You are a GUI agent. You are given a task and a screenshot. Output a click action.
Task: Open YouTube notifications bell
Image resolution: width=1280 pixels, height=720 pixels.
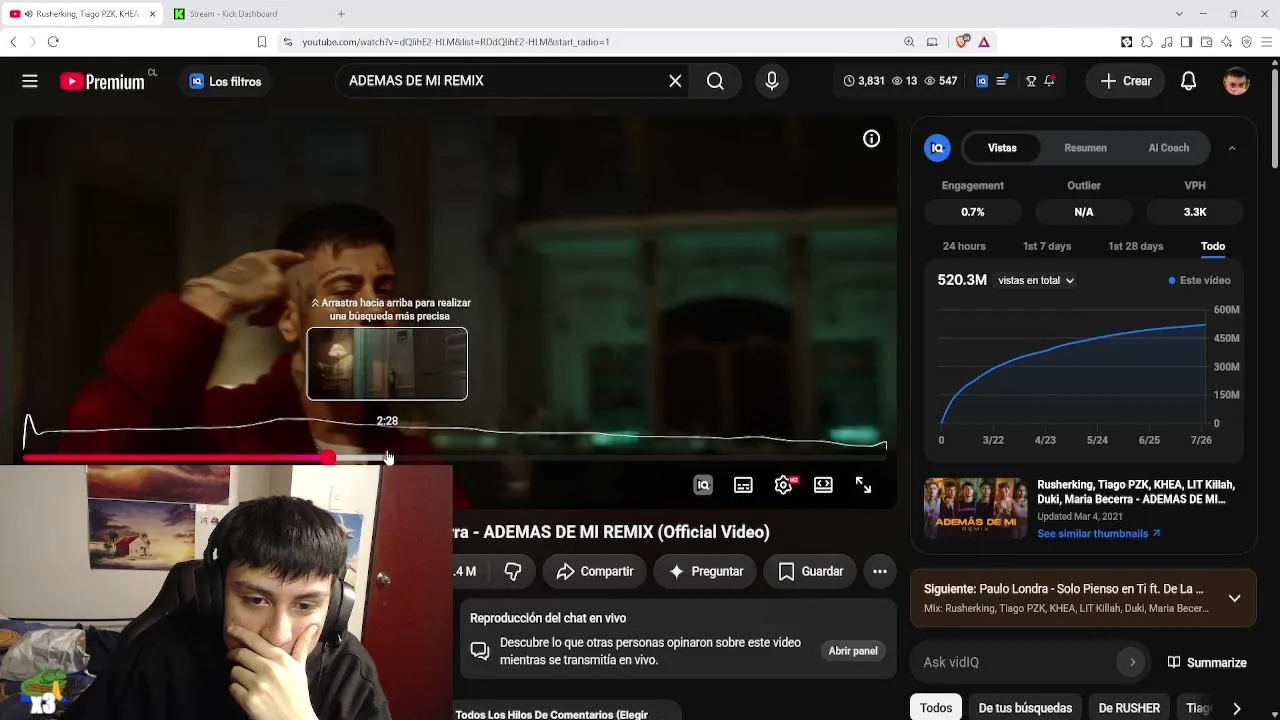point(1188,81)
